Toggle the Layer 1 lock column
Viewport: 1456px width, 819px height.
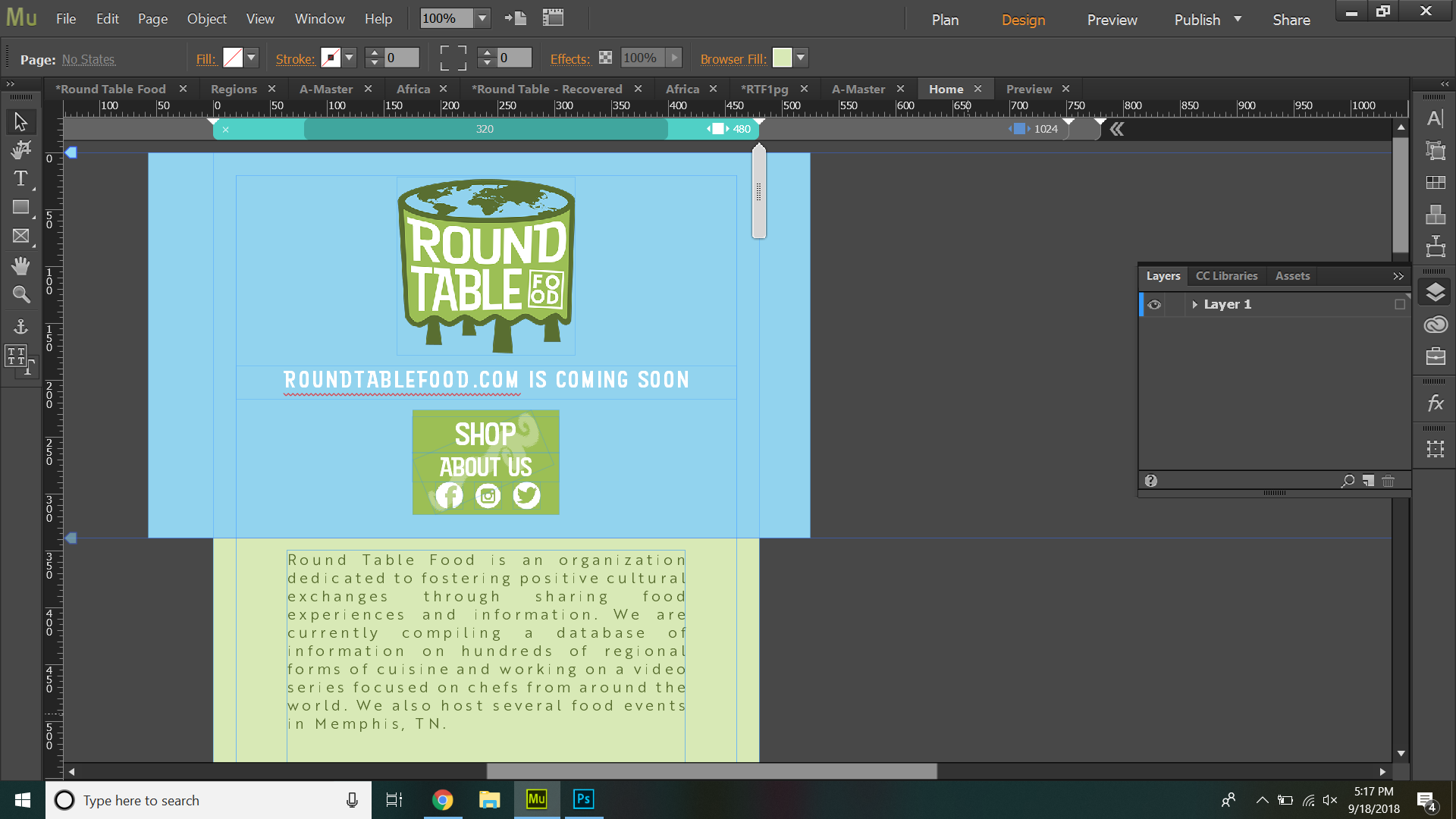(1175, 305)
